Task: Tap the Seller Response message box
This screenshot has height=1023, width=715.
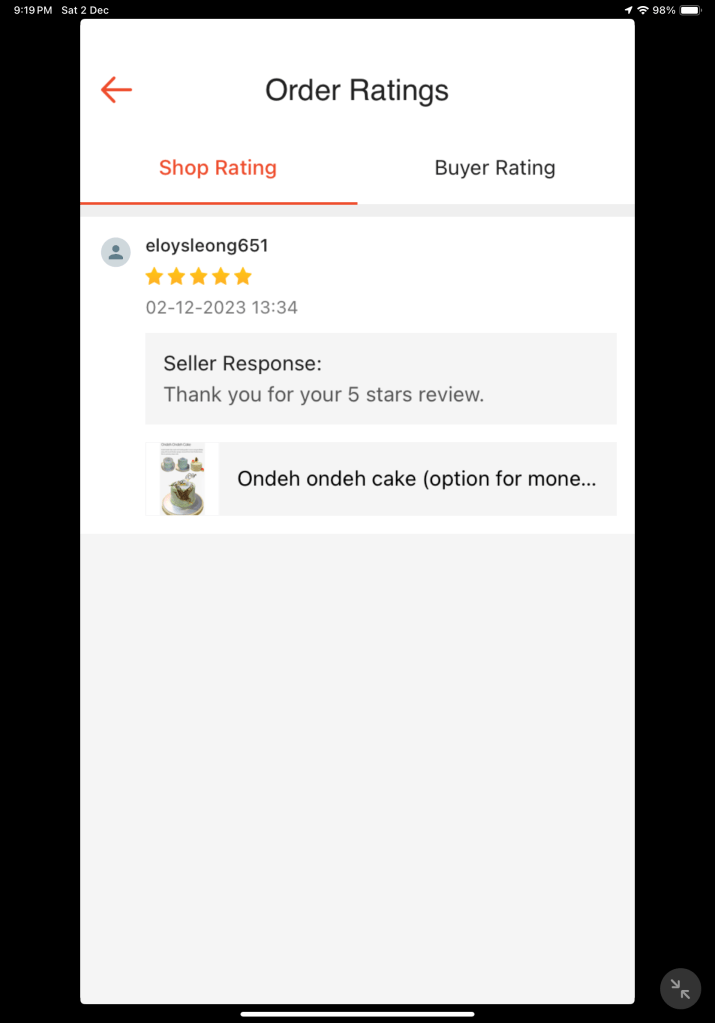Action: point(381,379)
